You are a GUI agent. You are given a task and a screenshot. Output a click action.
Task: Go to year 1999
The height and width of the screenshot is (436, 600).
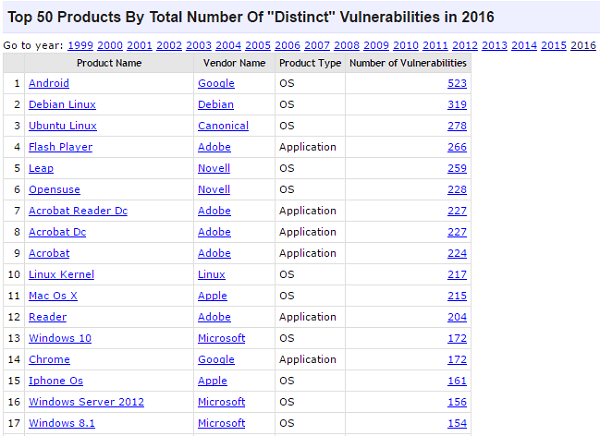[x=80, y=46]
